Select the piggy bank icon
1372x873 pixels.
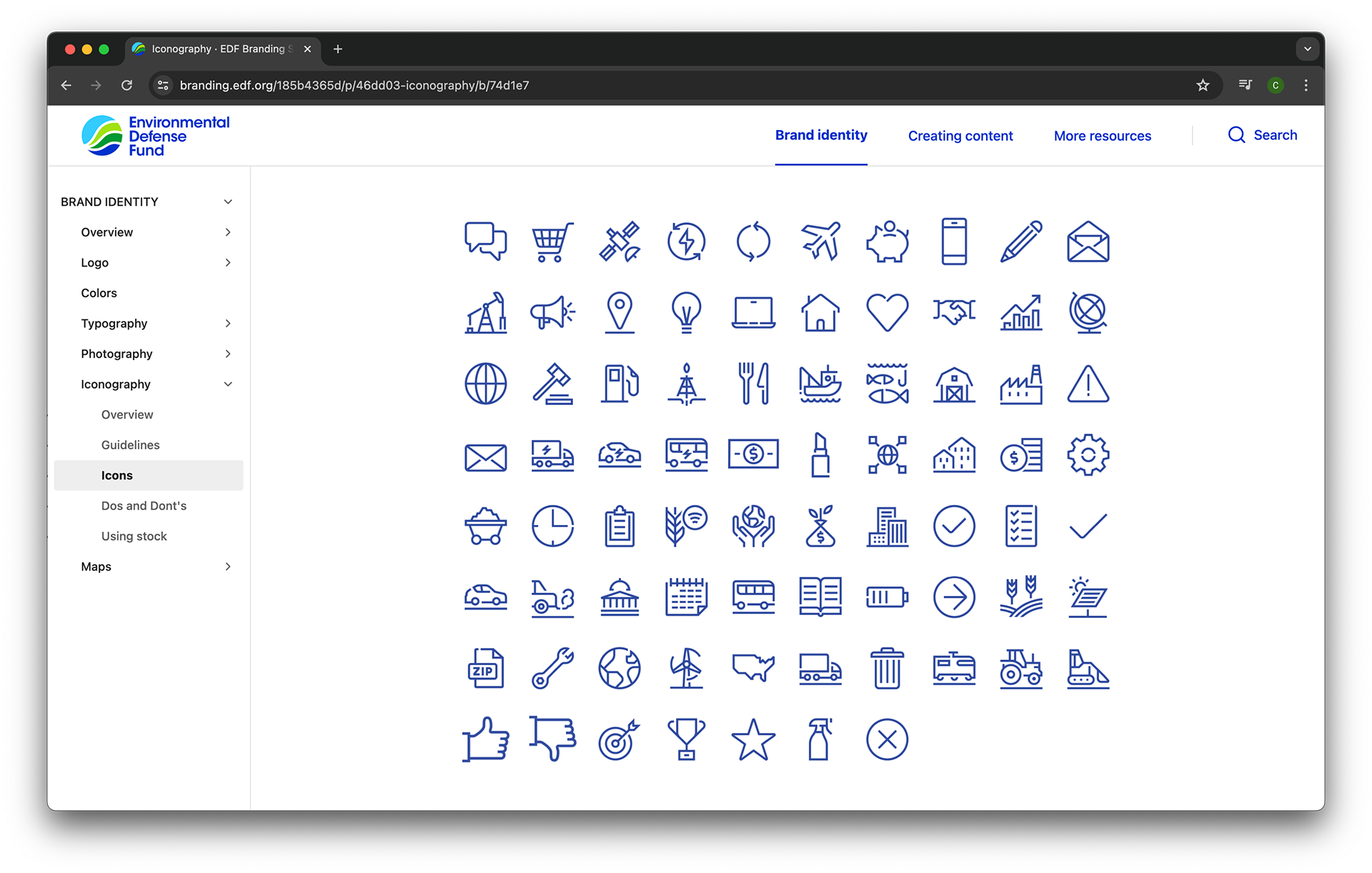[887, 242]
